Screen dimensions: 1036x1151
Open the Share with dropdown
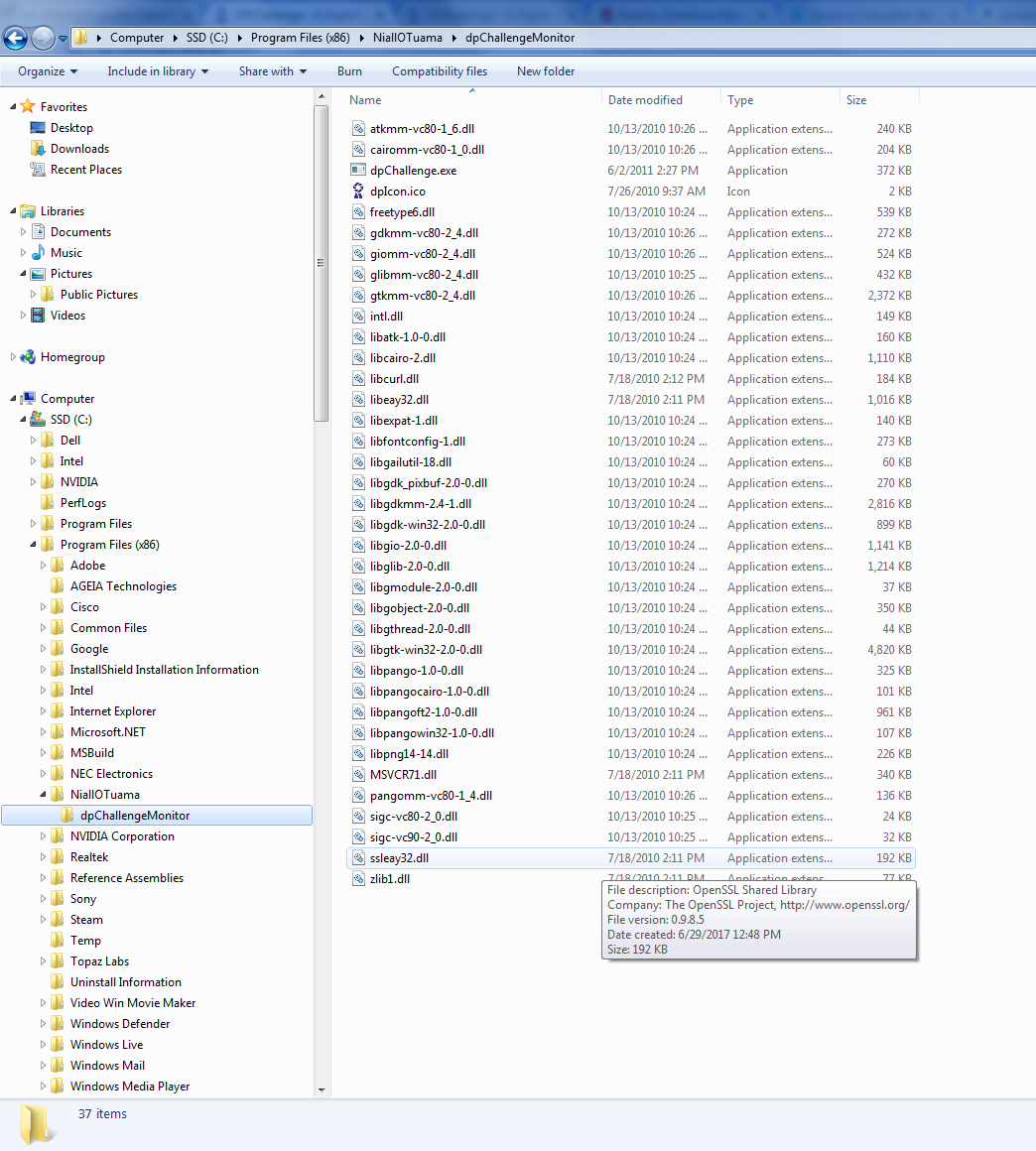pyautogui.click(x=273, y=71)
